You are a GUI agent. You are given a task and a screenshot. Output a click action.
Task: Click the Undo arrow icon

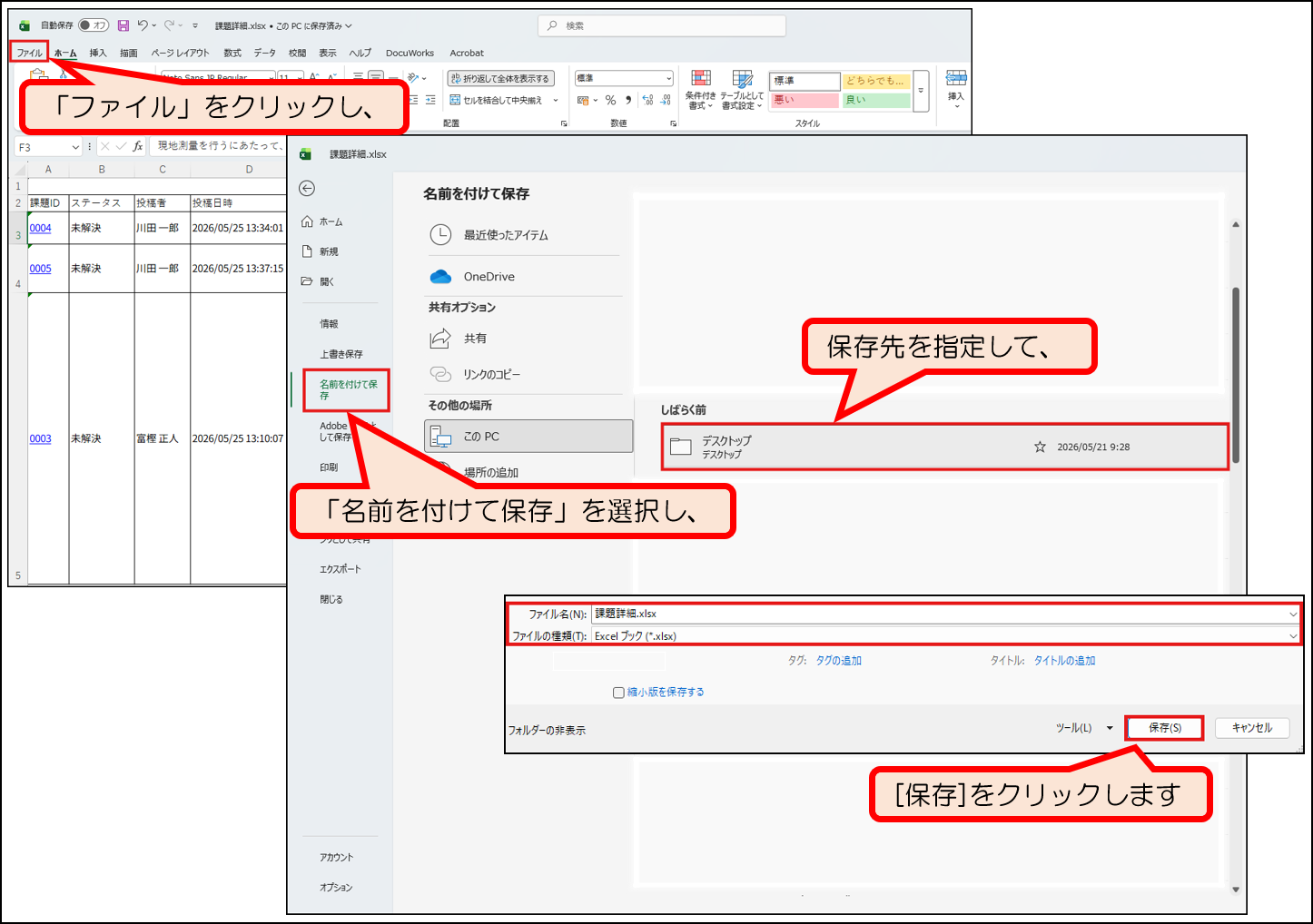[x=143, y=25]
